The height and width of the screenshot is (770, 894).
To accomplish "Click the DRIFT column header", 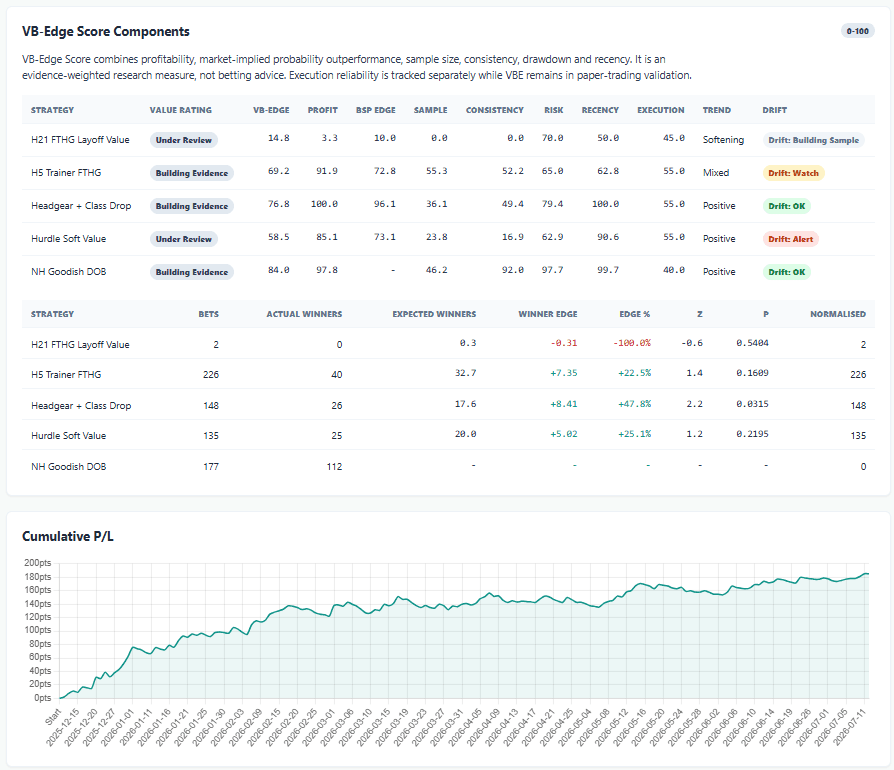I will coord(774,110).
